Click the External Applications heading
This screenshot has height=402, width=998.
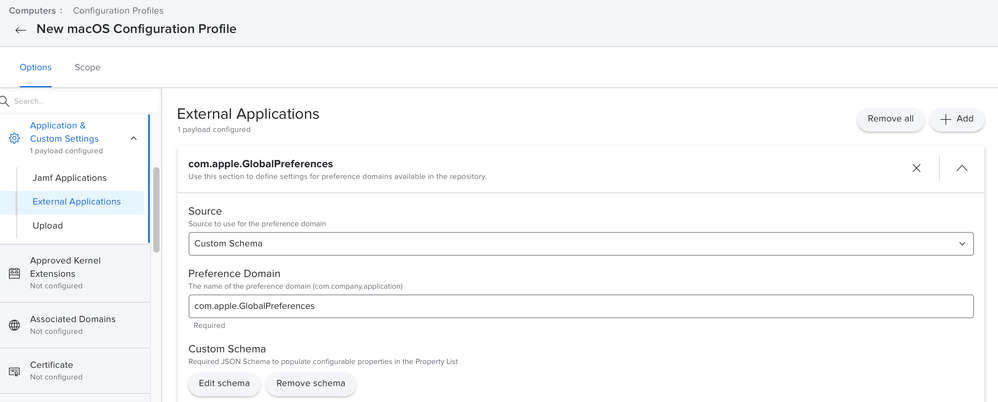248,114
